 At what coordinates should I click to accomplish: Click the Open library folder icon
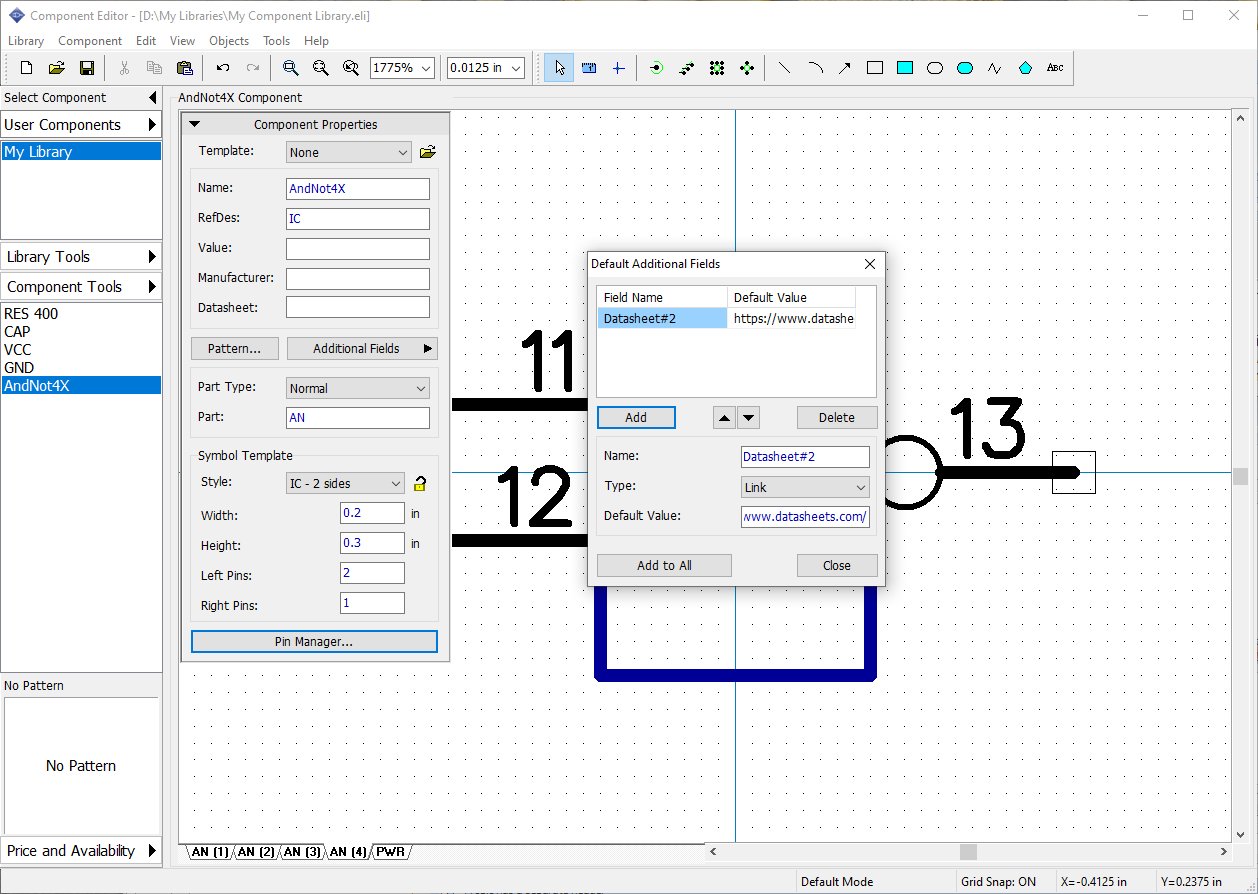point(57,68)
